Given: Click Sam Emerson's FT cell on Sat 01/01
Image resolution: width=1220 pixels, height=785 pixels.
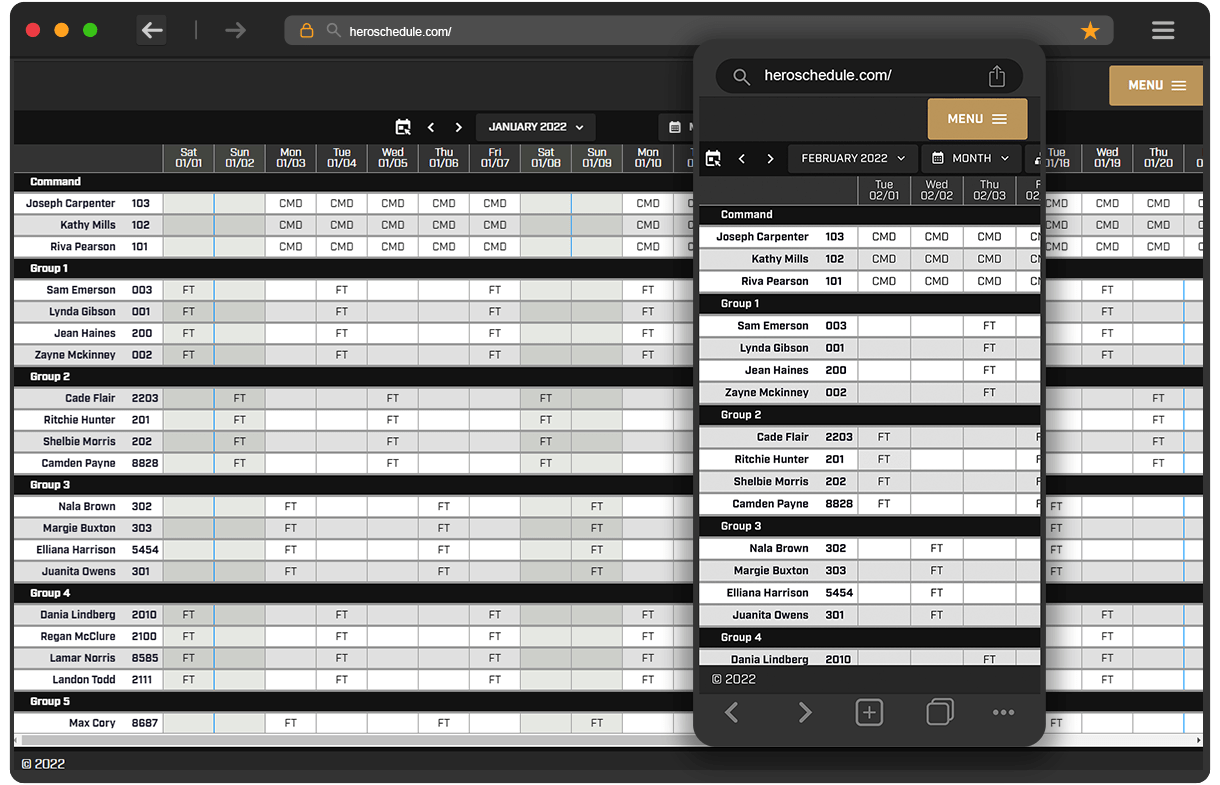Looking at the screenshot, I should coord(189,290).
